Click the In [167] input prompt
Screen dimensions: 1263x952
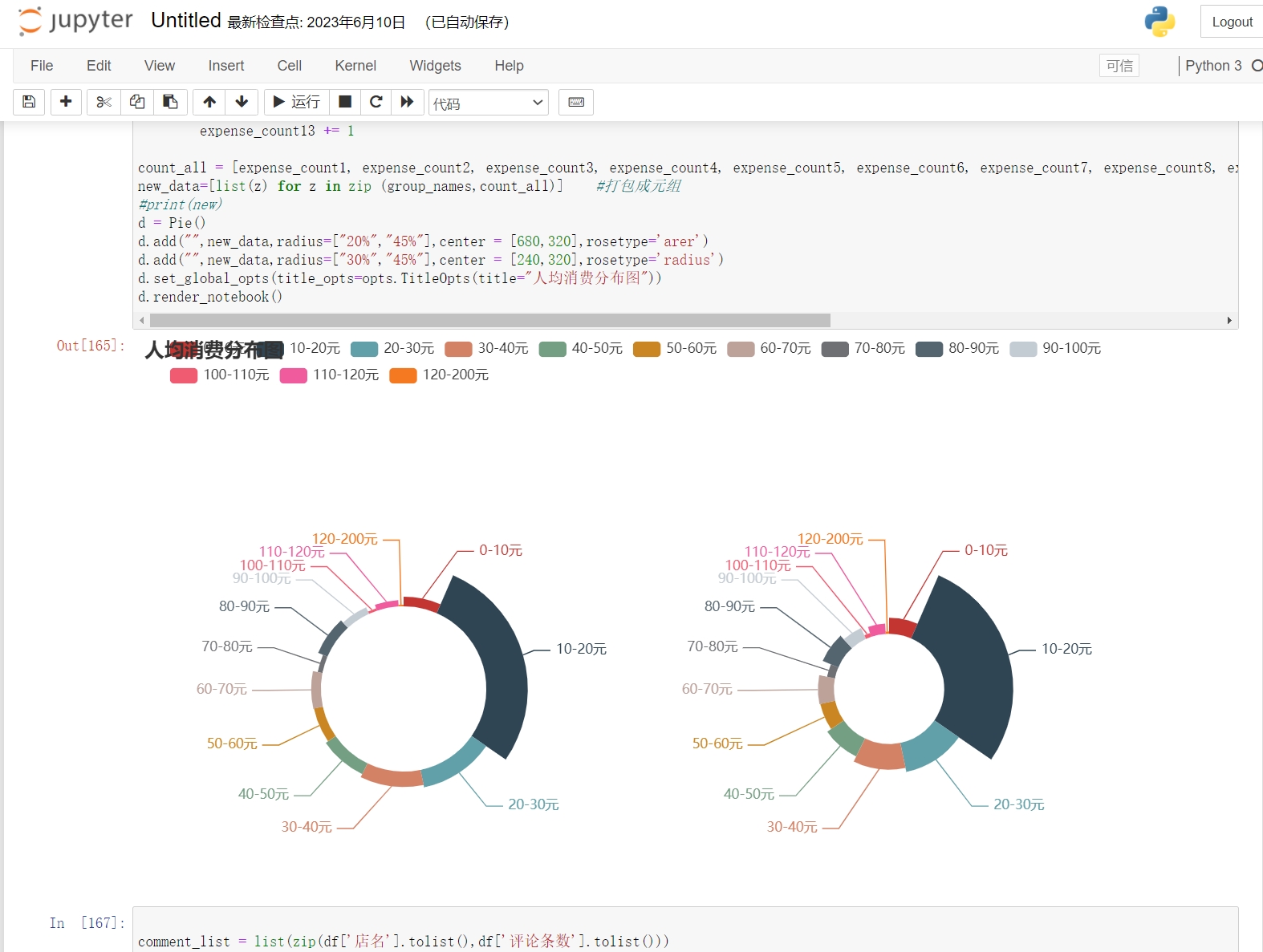click(x=87, y=923)
